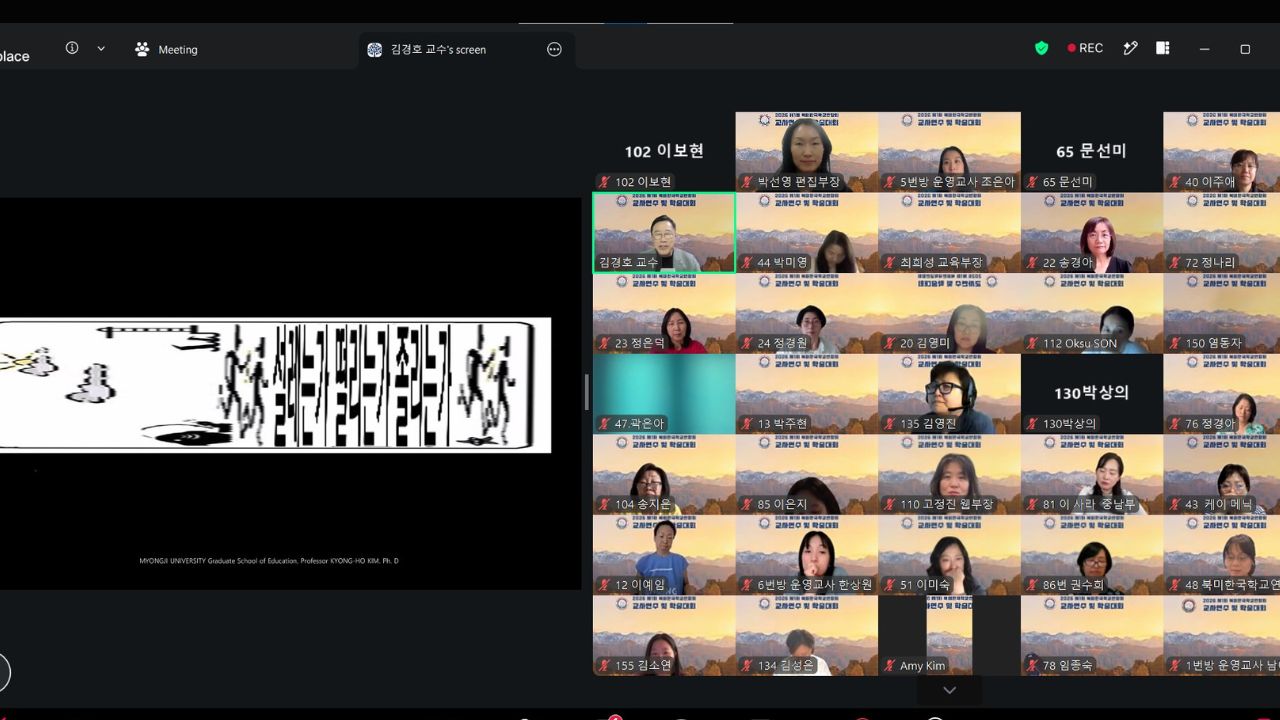Click the muted mic icon for 12 이예임
This screenshot has width=1280, height=720.
[x=605, y=585]
